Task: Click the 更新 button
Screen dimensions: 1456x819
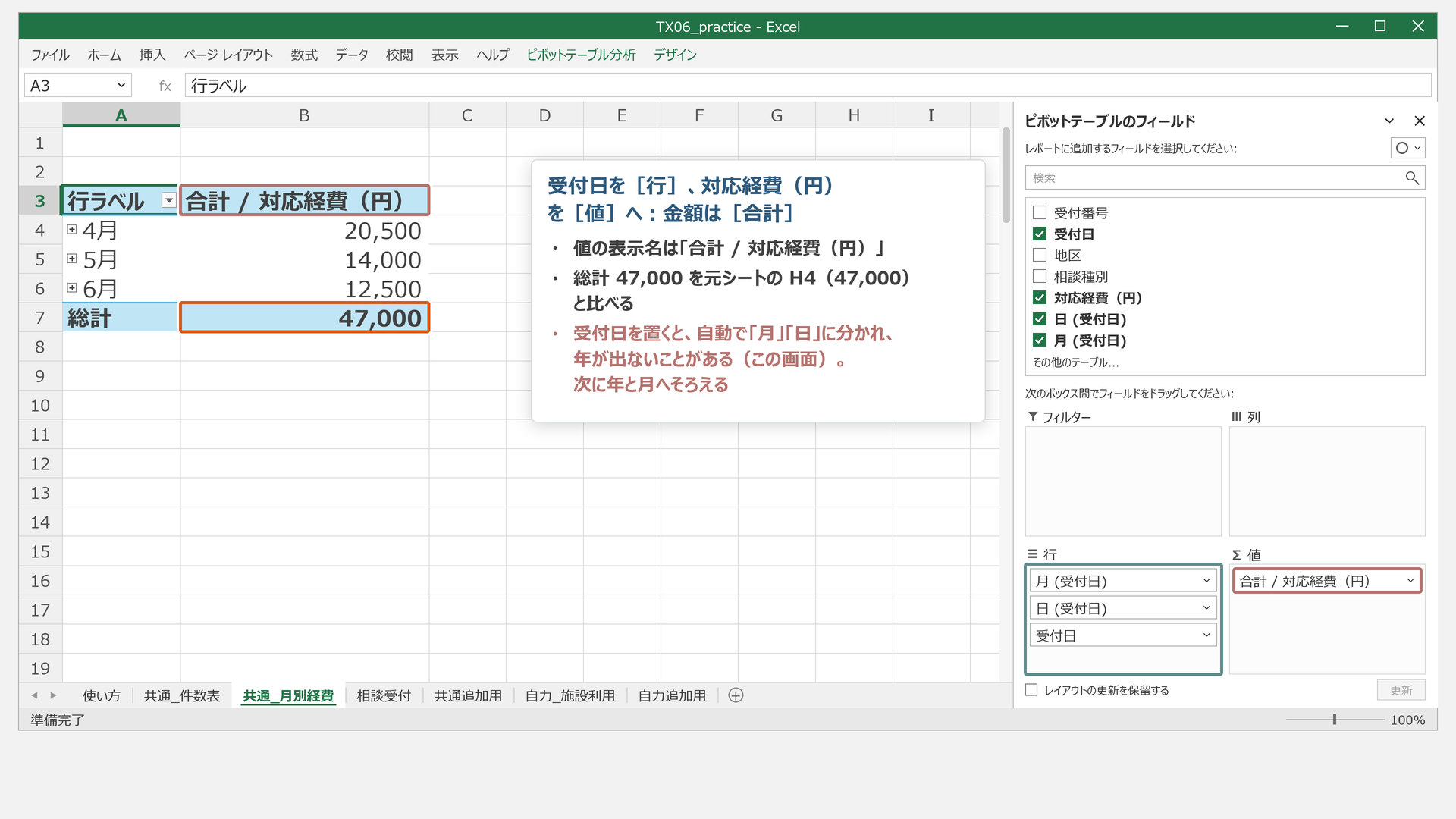Action: tap(1401, 690)
